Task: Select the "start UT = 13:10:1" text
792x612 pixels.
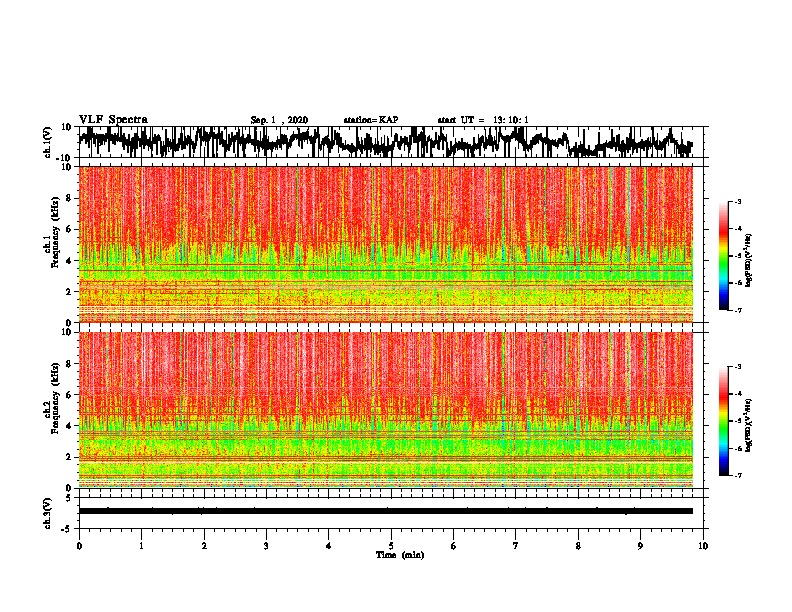Action: [483, 120]
